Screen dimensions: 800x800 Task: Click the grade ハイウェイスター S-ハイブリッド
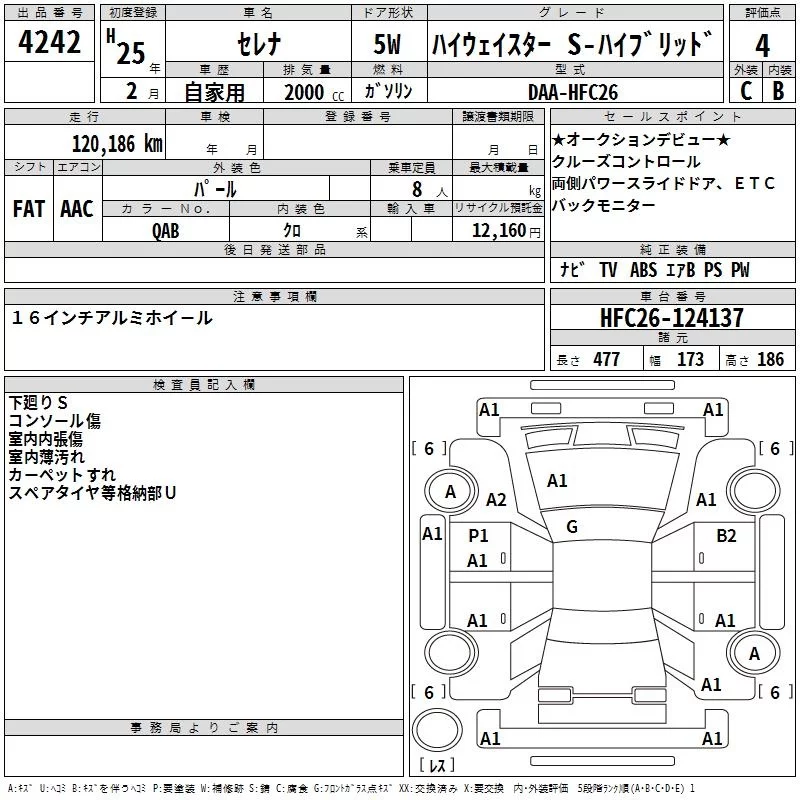pyautogui.click(x=572, y=44)
